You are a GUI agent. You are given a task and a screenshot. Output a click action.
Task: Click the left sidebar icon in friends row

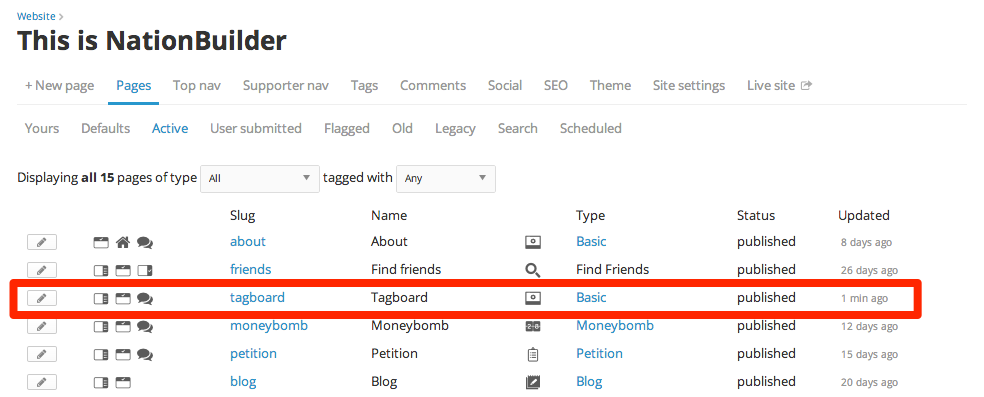tap(100, 270)
